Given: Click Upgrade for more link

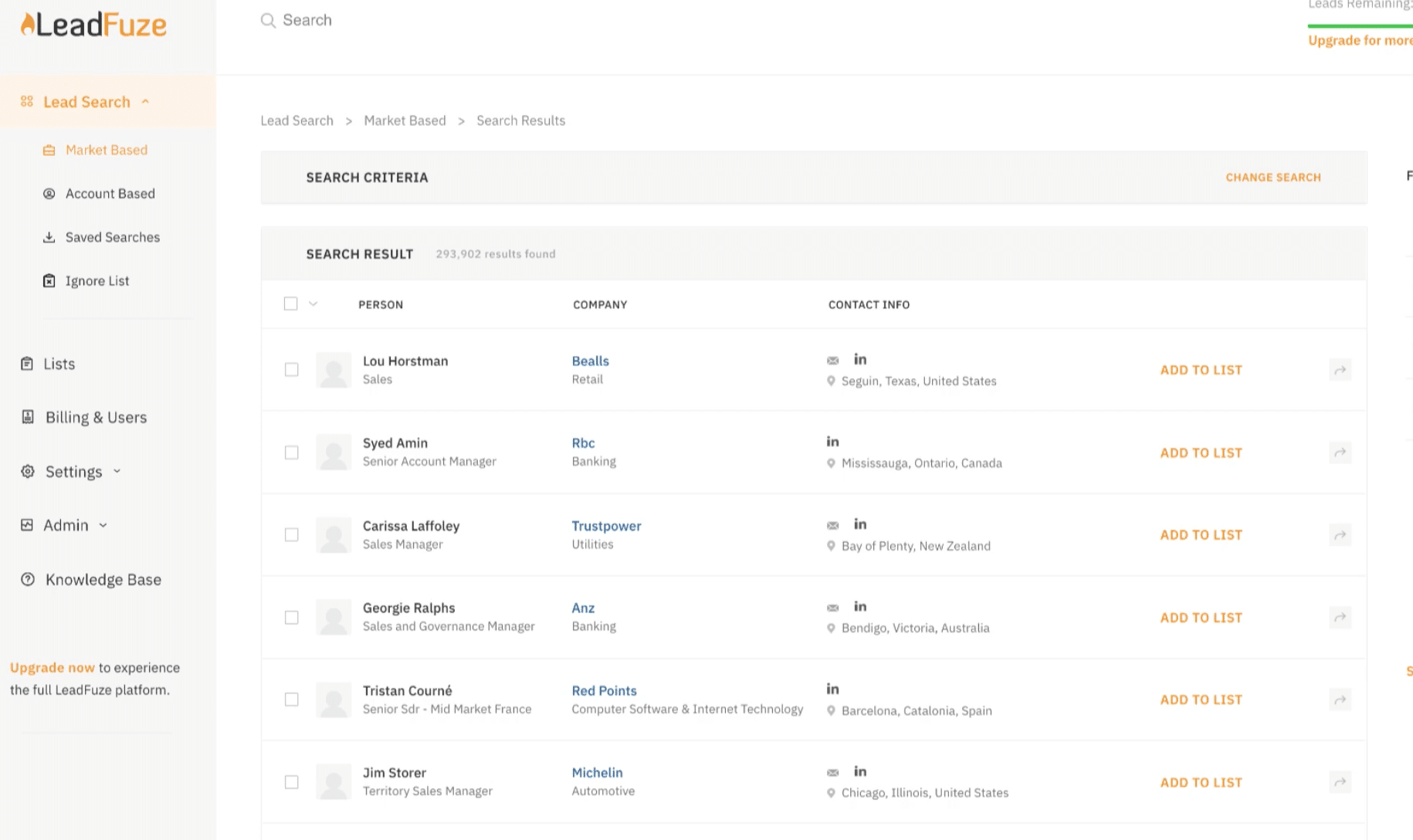Looking at the screenshot, I should [x=1360, y=40].
